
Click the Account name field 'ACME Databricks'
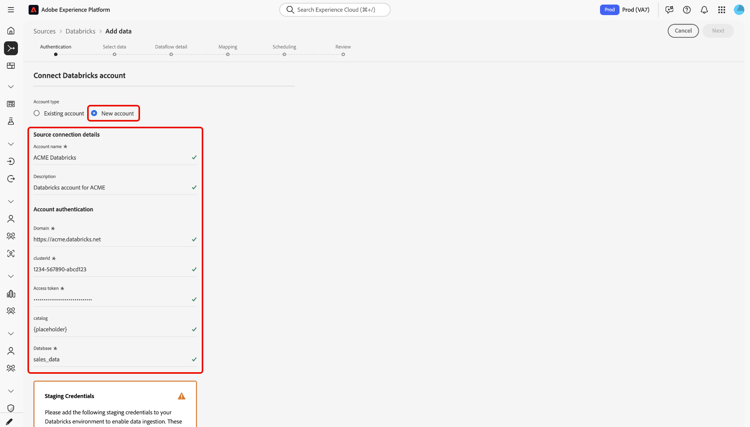point(115,157)
